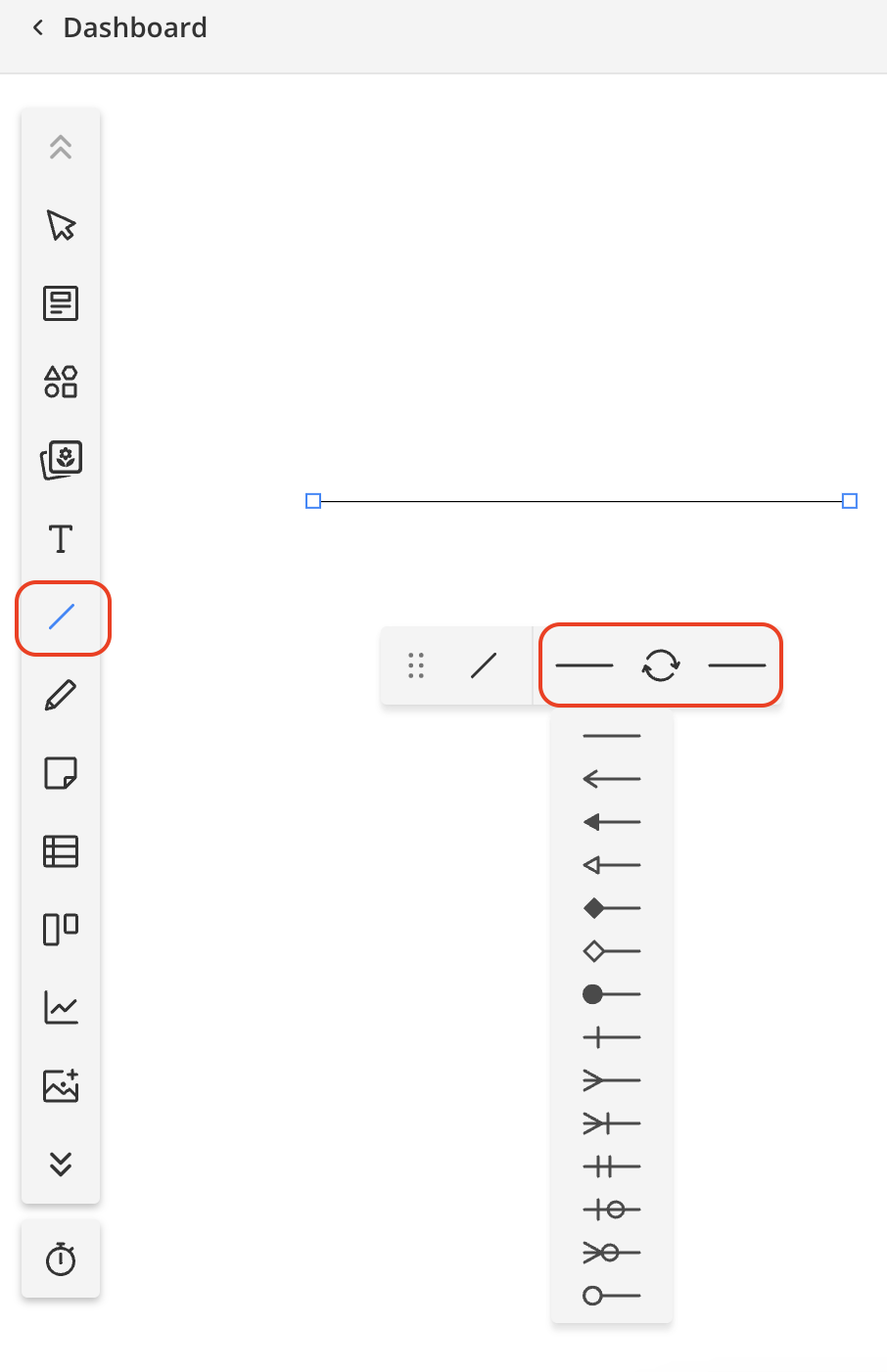The height and width of the screenshot is (1372, 887).
Task: Collapse the toolbar with the up chevrons
Action: click(x=61, y=147)
